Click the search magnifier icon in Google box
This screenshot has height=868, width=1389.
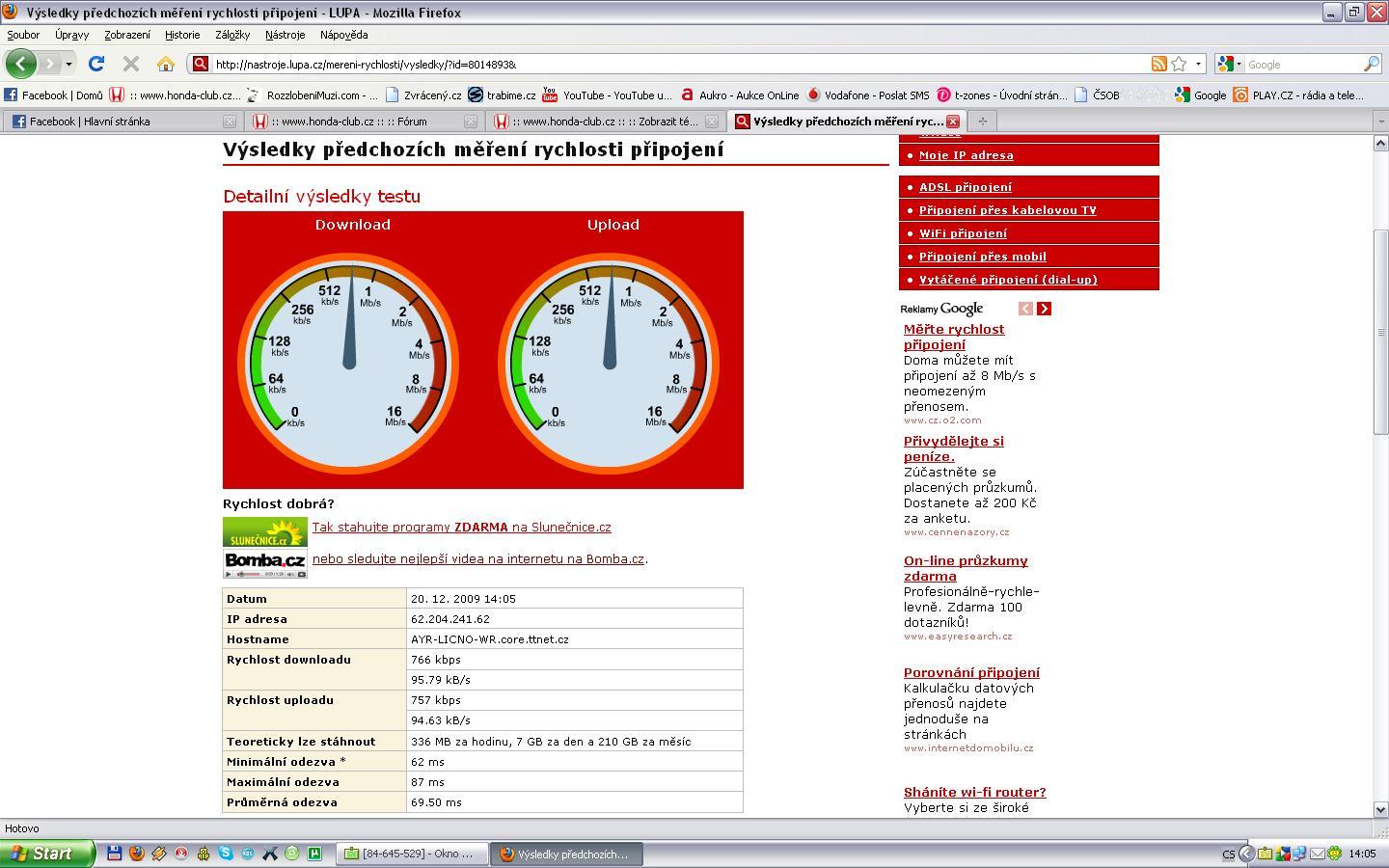(1371, 64)
